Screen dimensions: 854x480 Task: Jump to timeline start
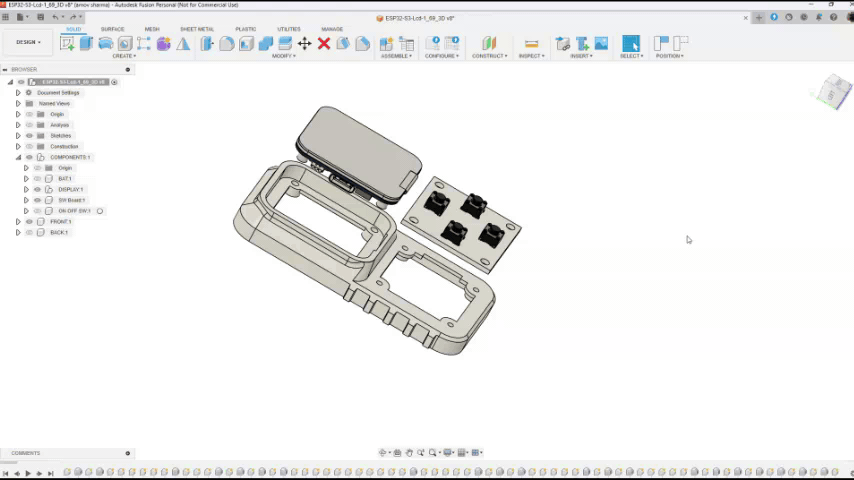(5, 473)
